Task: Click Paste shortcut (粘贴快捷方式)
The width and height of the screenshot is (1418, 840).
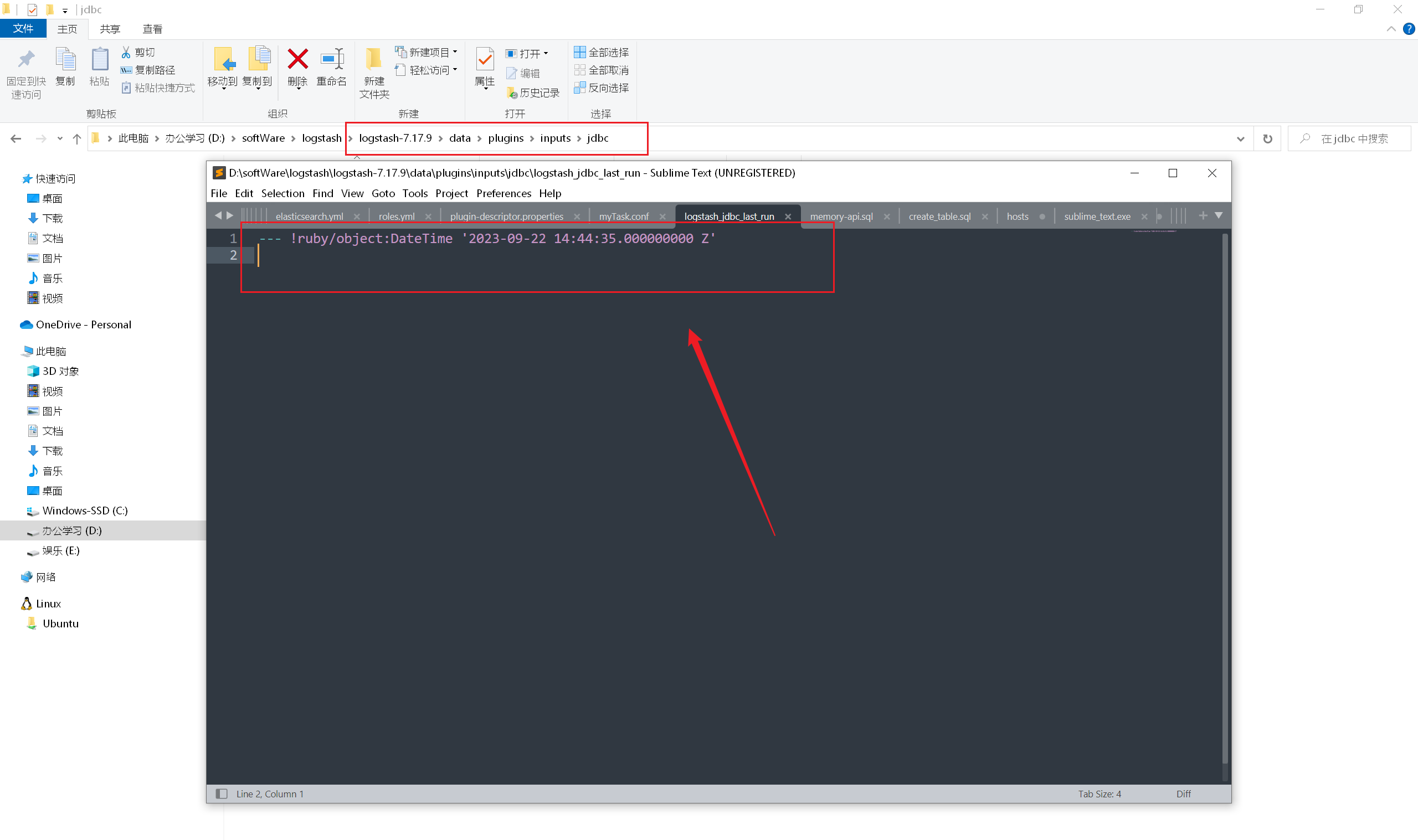Action: point(158,87)
